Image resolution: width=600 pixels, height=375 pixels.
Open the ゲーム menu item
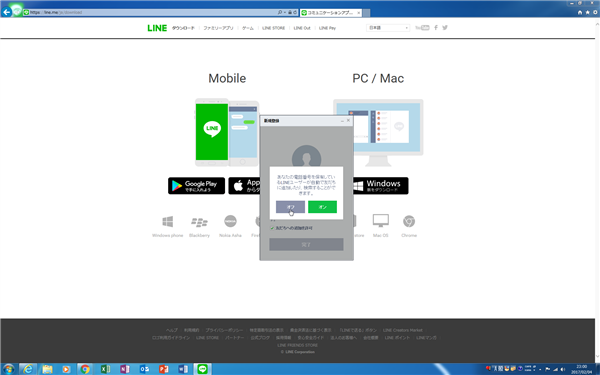click(x=248, y=28)
